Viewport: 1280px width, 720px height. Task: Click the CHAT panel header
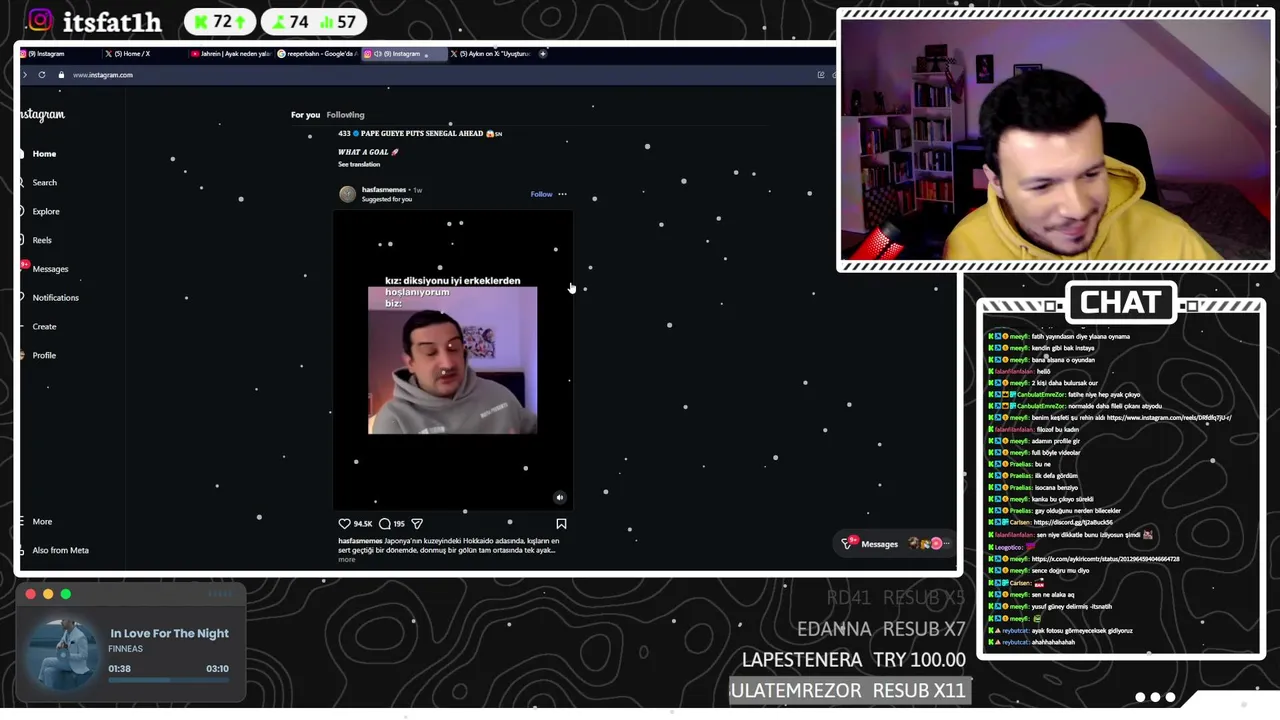pyautogui.click(x=1120, y=302)
